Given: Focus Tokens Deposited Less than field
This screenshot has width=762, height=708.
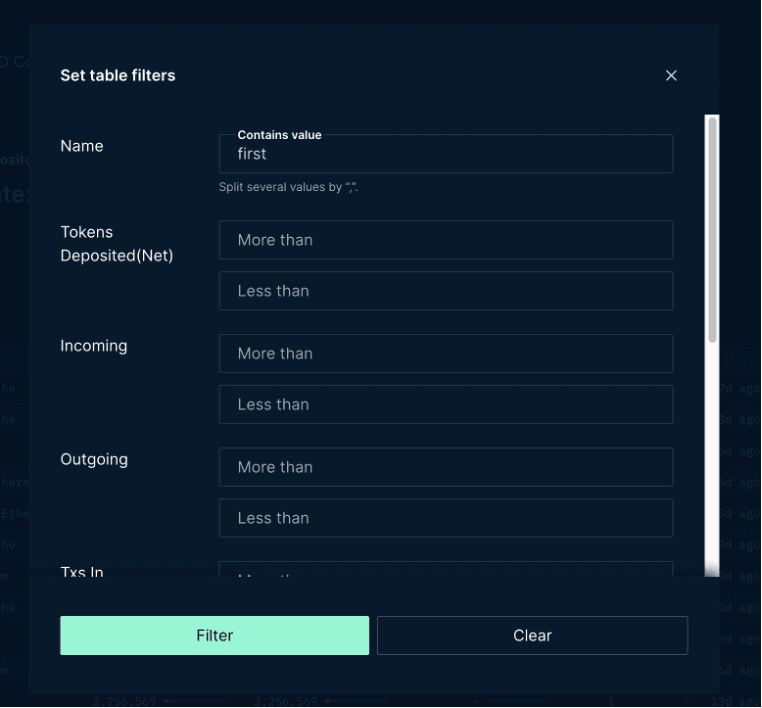Looking at the screenshot, I should pos(445,291).
